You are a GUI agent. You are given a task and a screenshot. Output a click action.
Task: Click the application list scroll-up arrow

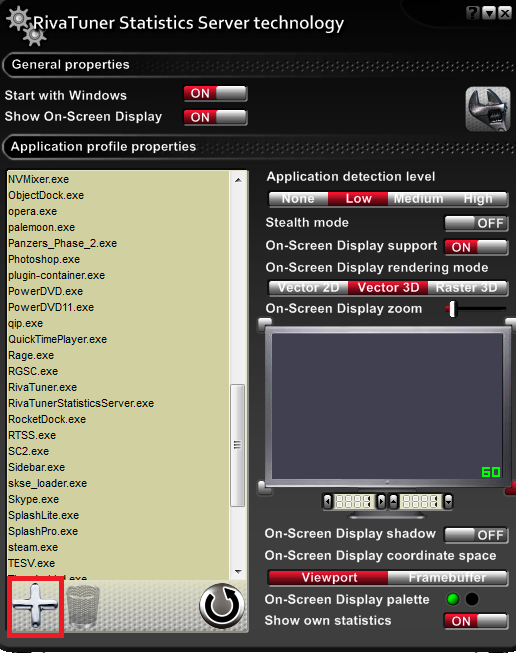238,180
